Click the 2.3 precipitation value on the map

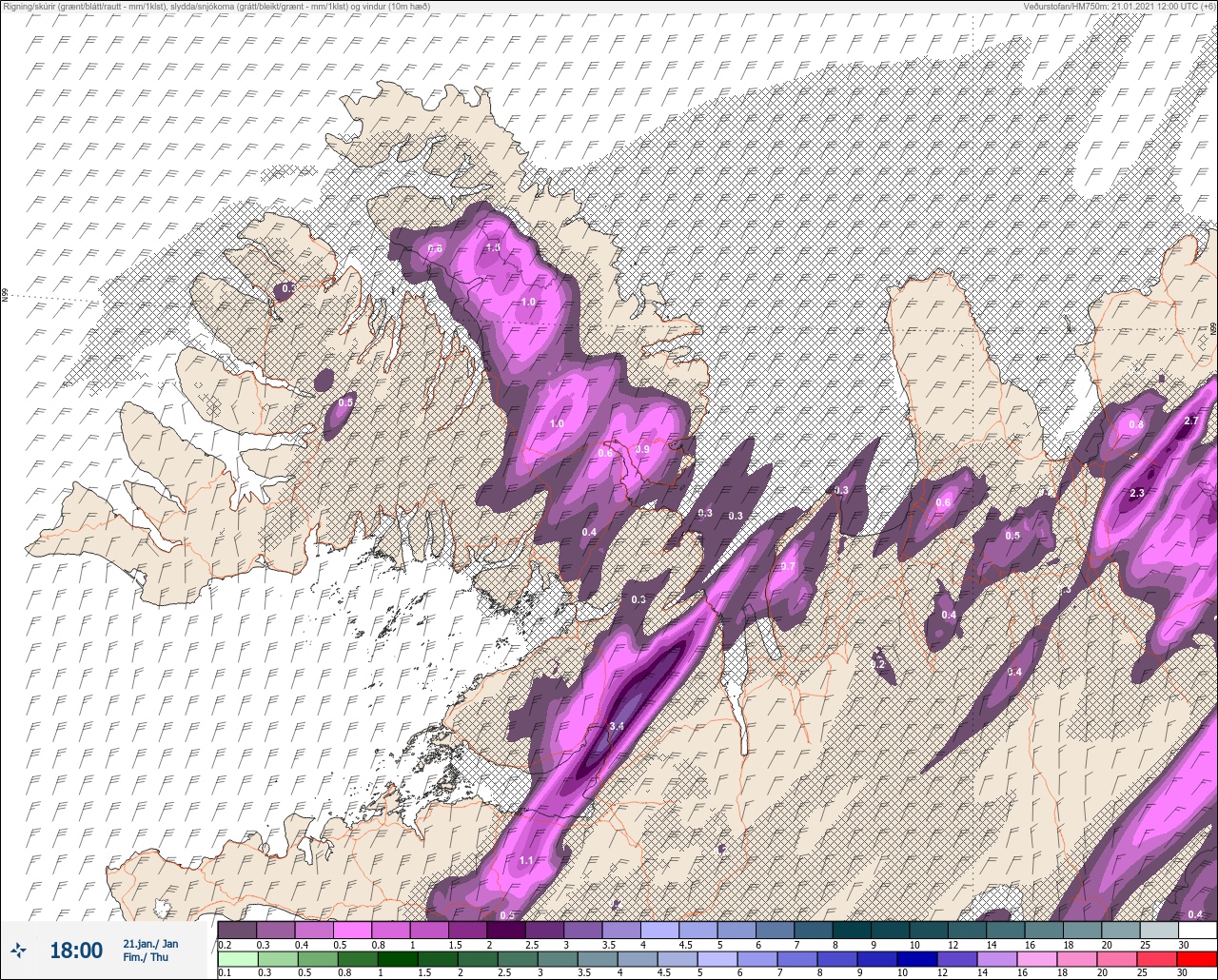(x=1137, y=493)
